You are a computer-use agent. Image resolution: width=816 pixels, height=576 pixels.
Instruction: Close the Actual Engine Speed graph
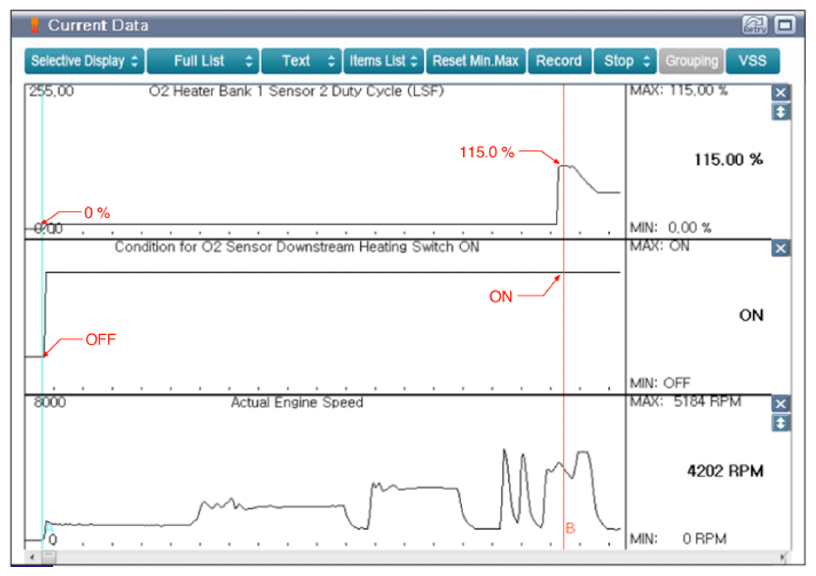pos(781,403)
